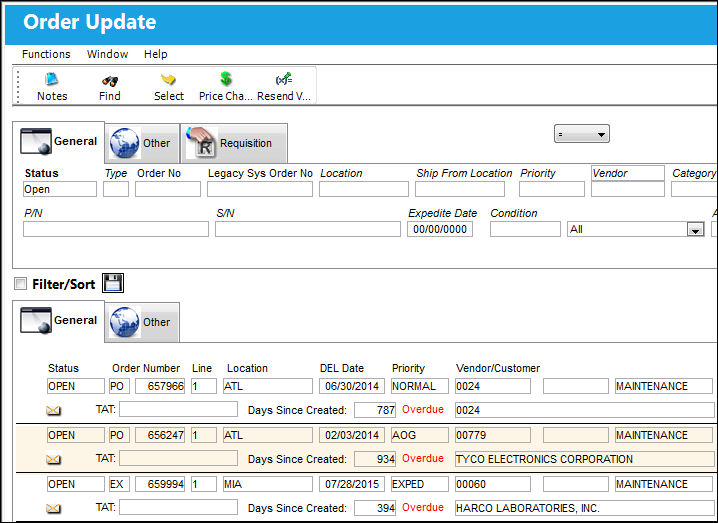The width and height of the screenshot is (718, 523).
Task: Click the envelope icon for order 657966
Action: [54, 411]
